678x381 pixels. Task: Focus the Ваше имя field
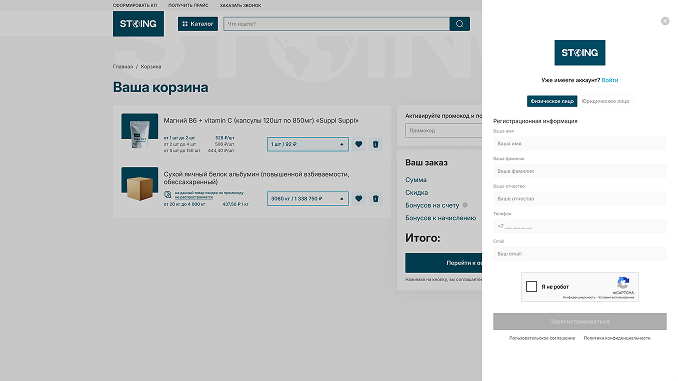[x=579, y=144]
